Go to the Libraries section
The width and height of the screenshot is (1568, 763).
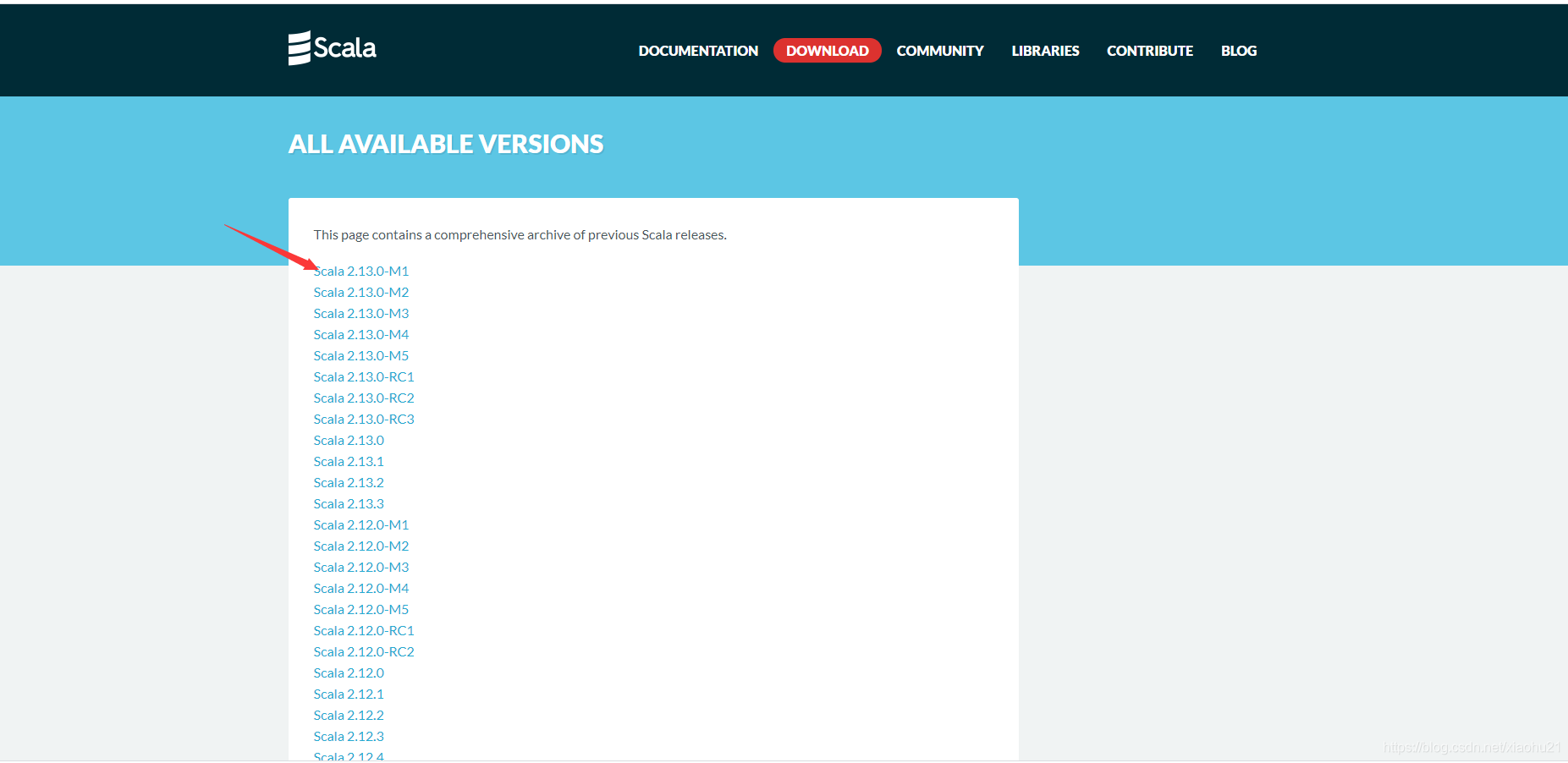1045,51
